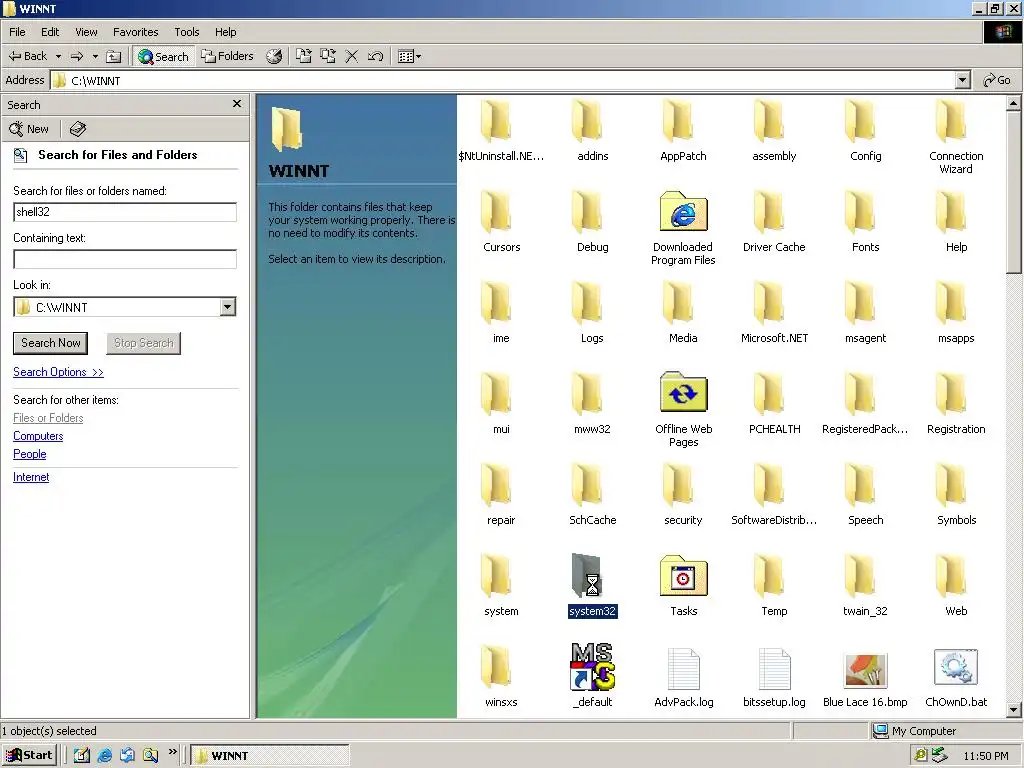Select the PCHEALTH folder
This screenshot has height=768, width=1024.
[774, 403]
